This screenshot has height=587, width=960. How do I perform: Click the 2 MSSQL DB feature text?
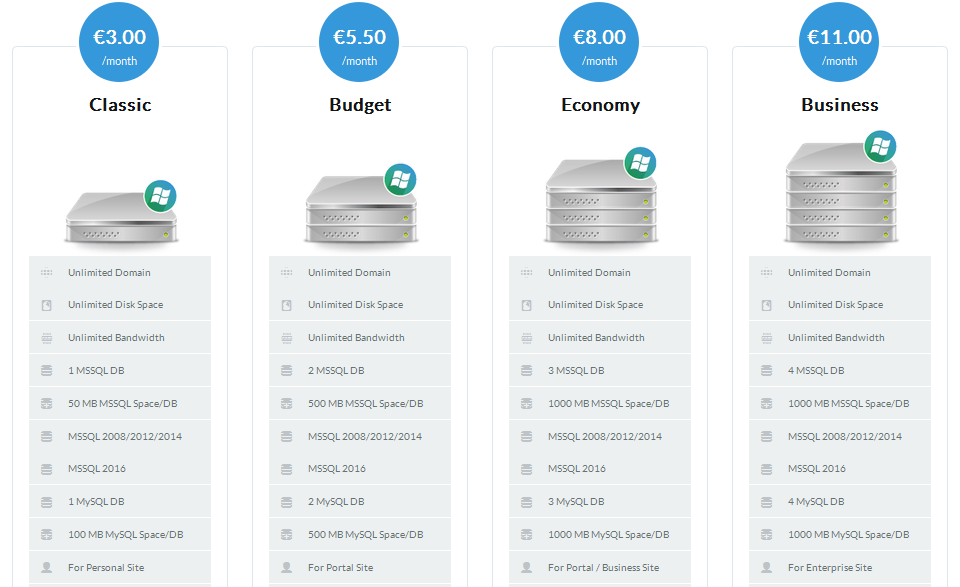point(336,370)
